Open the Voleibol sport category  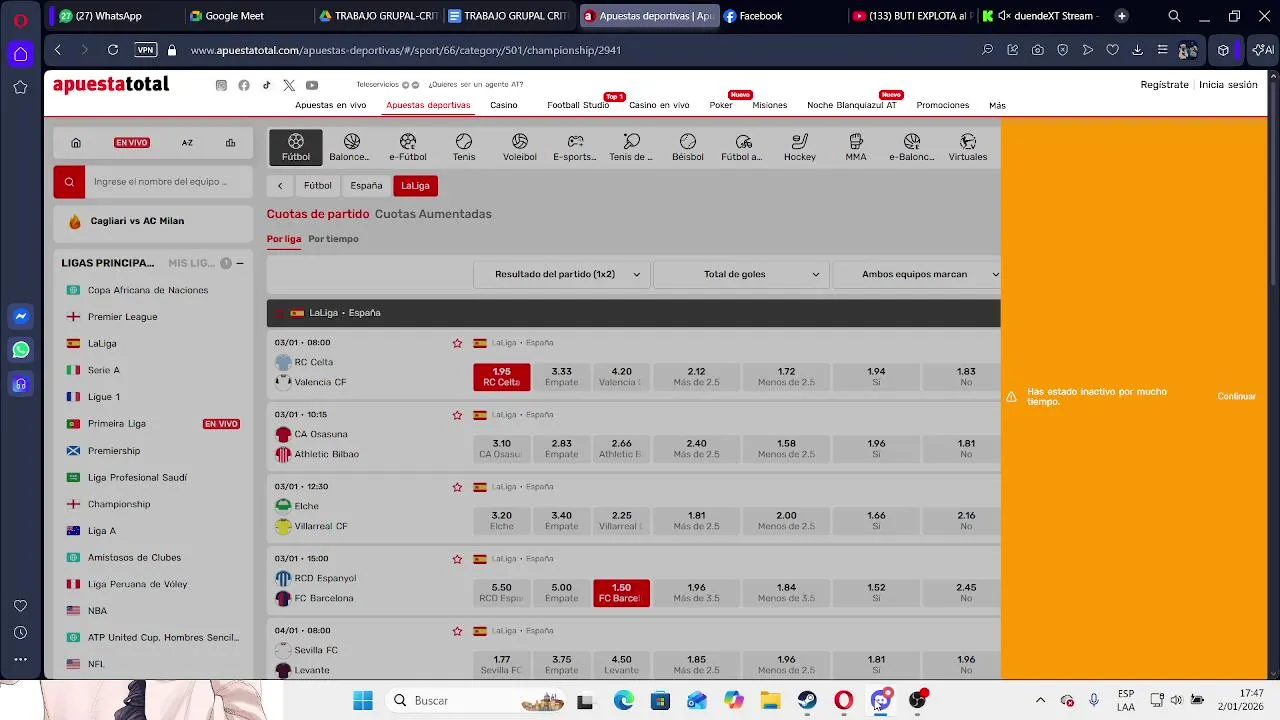pyautogui.click(x=519, y=147)
